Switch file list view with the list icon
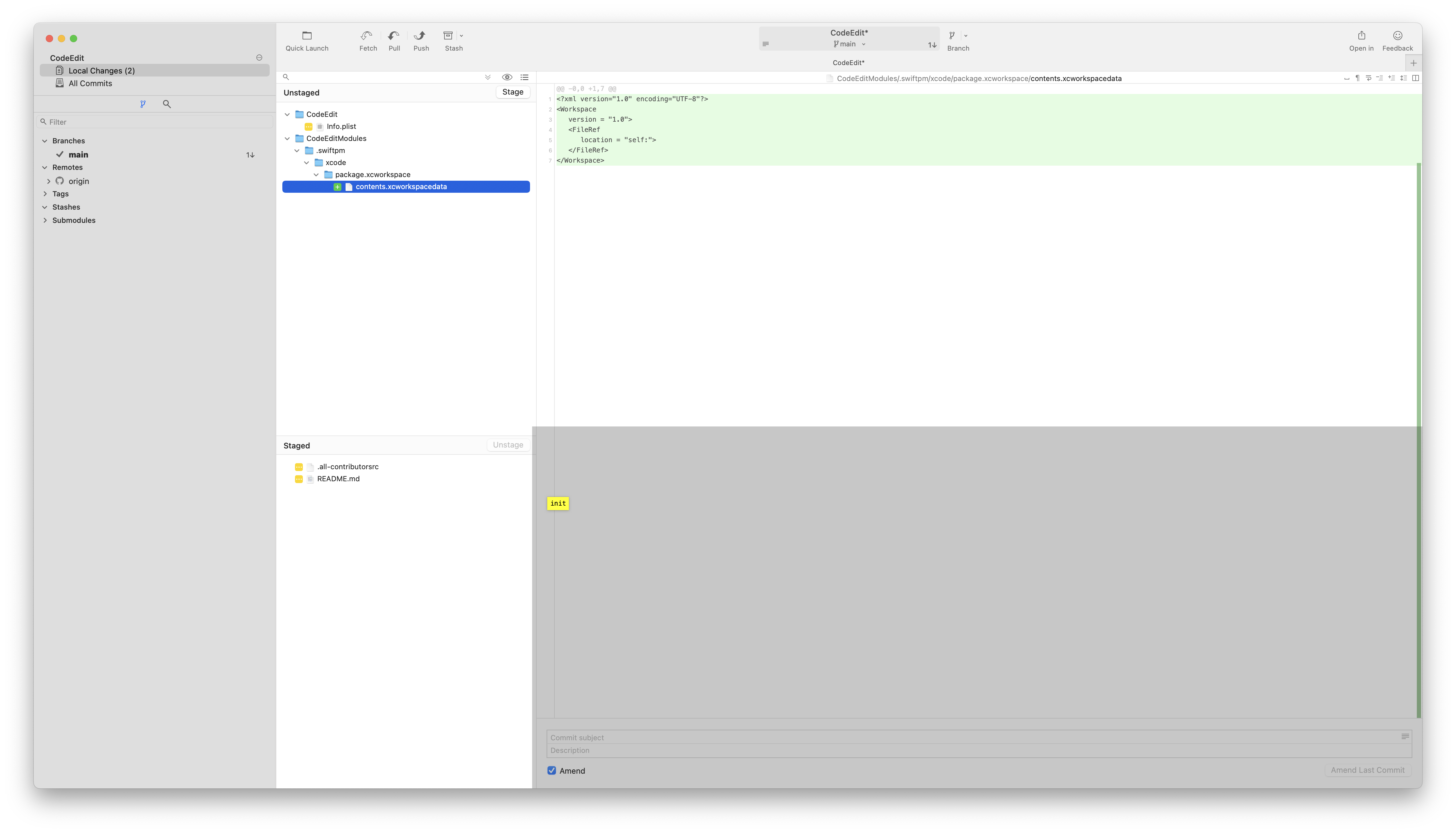The image size is (1456, 833). (524, 77)
